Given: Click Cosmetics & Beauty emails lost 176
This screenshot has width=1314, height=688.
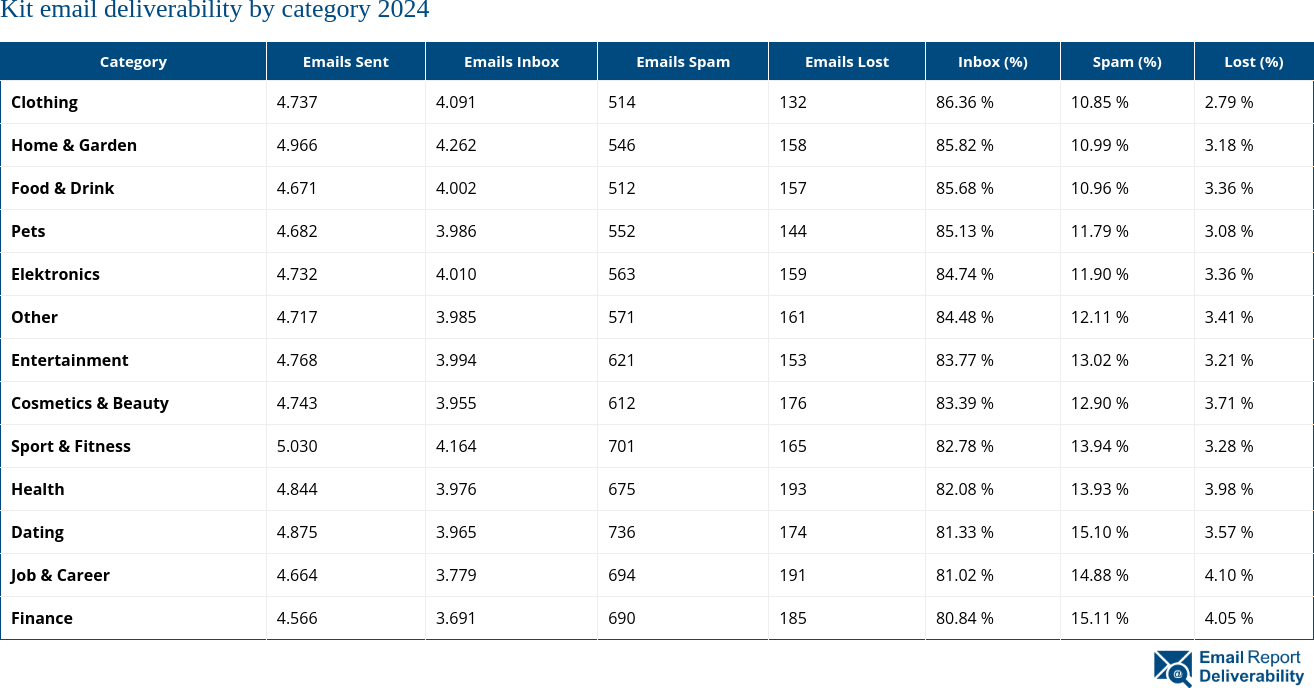Looking at the screenshot, I should coord(793,403).
